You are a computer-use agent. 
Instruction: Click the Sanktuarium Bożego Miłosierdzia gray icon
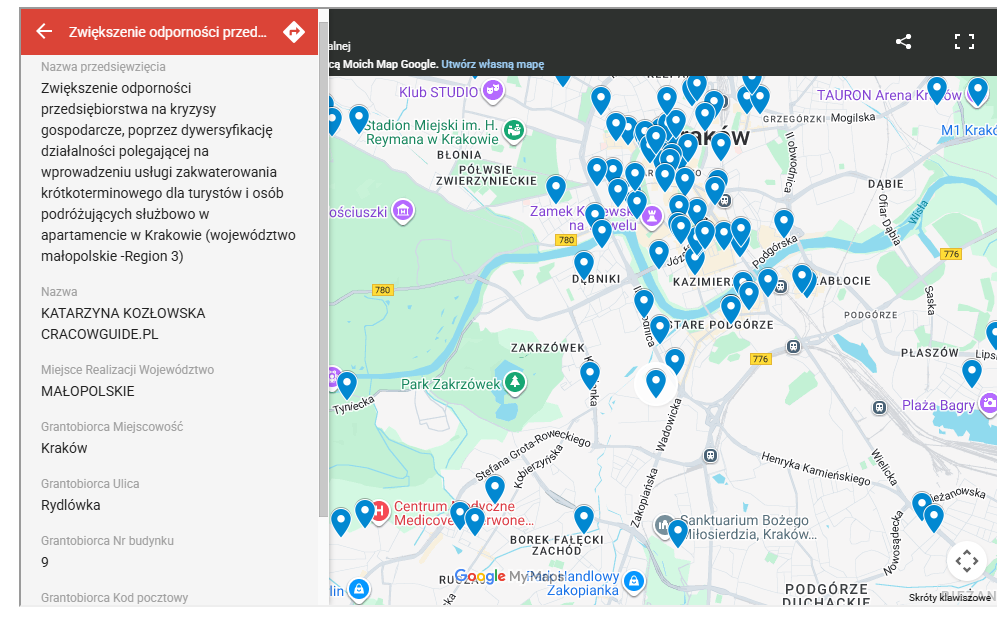663,525
